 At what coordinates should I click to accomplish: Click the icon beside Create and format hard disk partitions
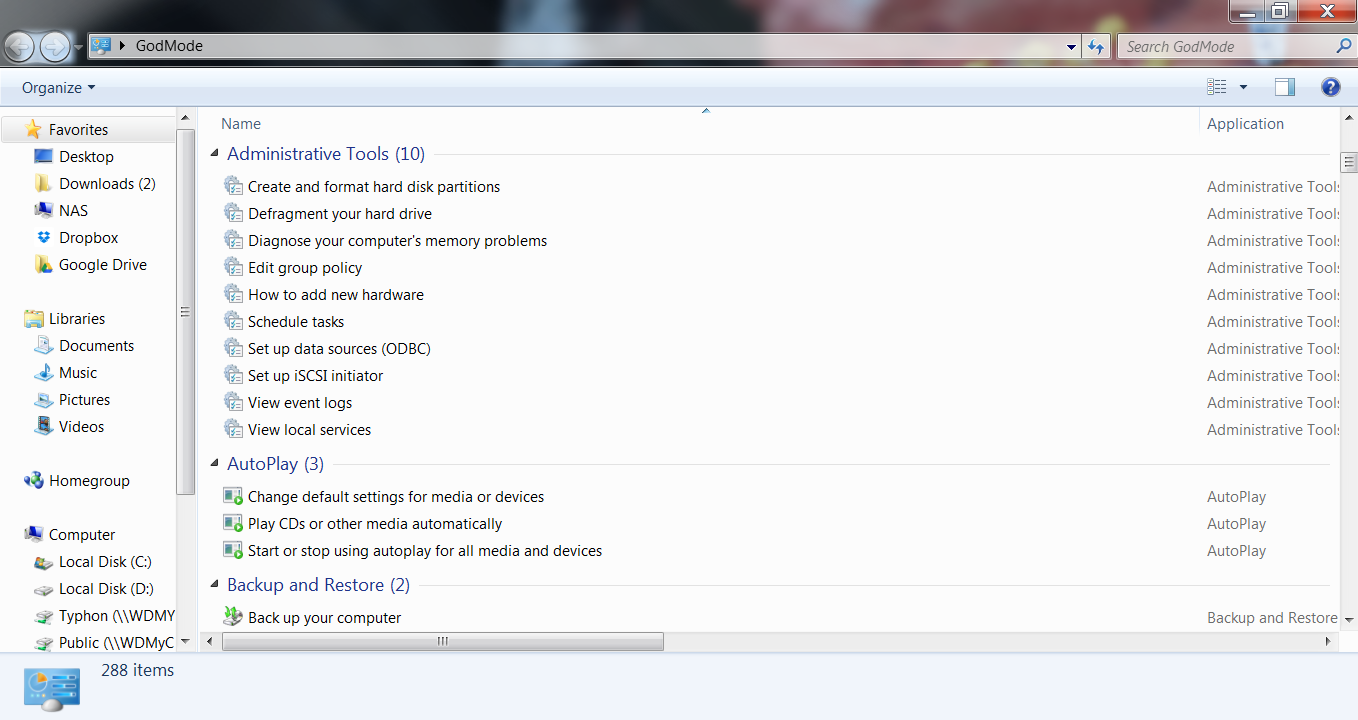tap(233, 186)
